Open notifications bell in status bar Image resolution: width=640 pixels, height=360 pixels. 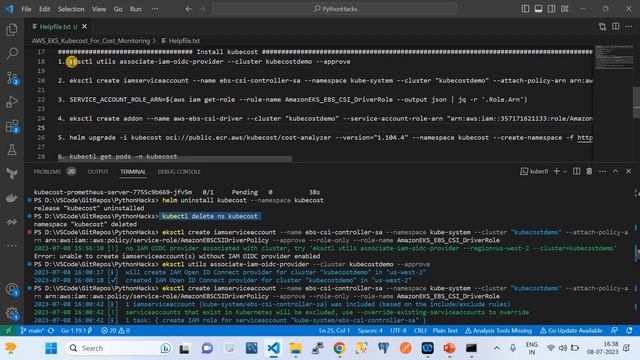[x=629, y=331]
